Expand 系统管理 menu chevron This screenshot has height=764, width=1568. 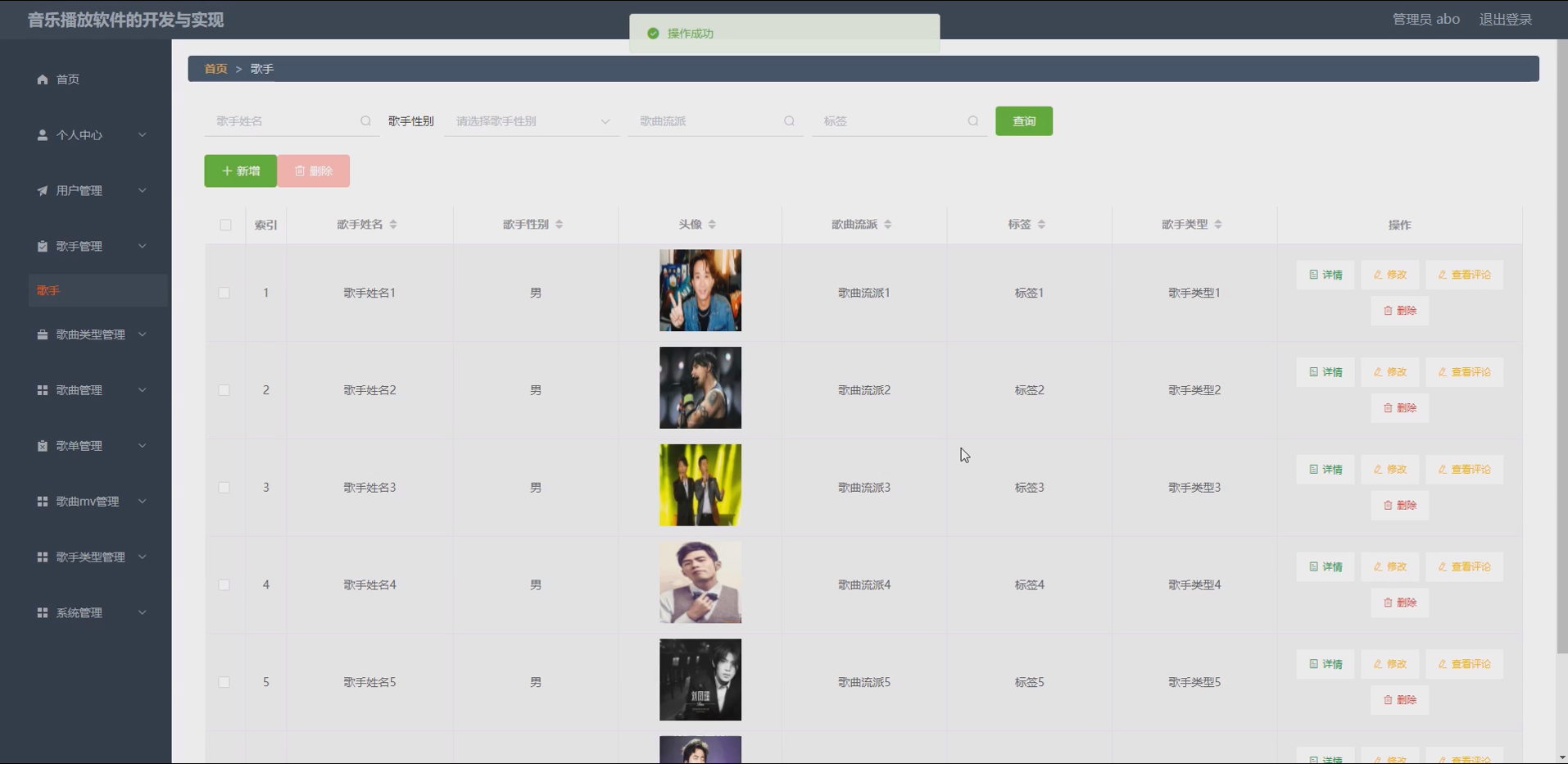142,613
